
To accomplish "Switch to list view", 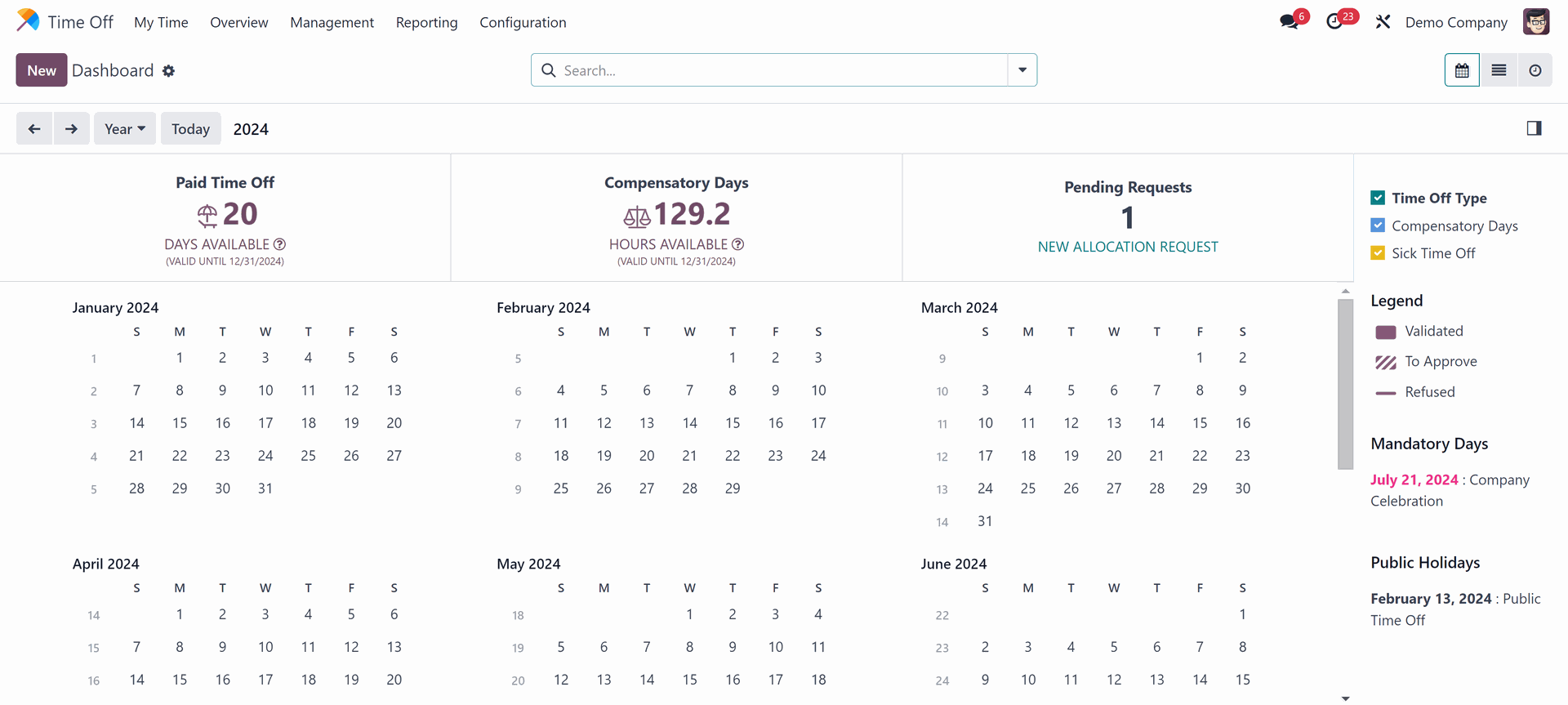I will 1499,70.
